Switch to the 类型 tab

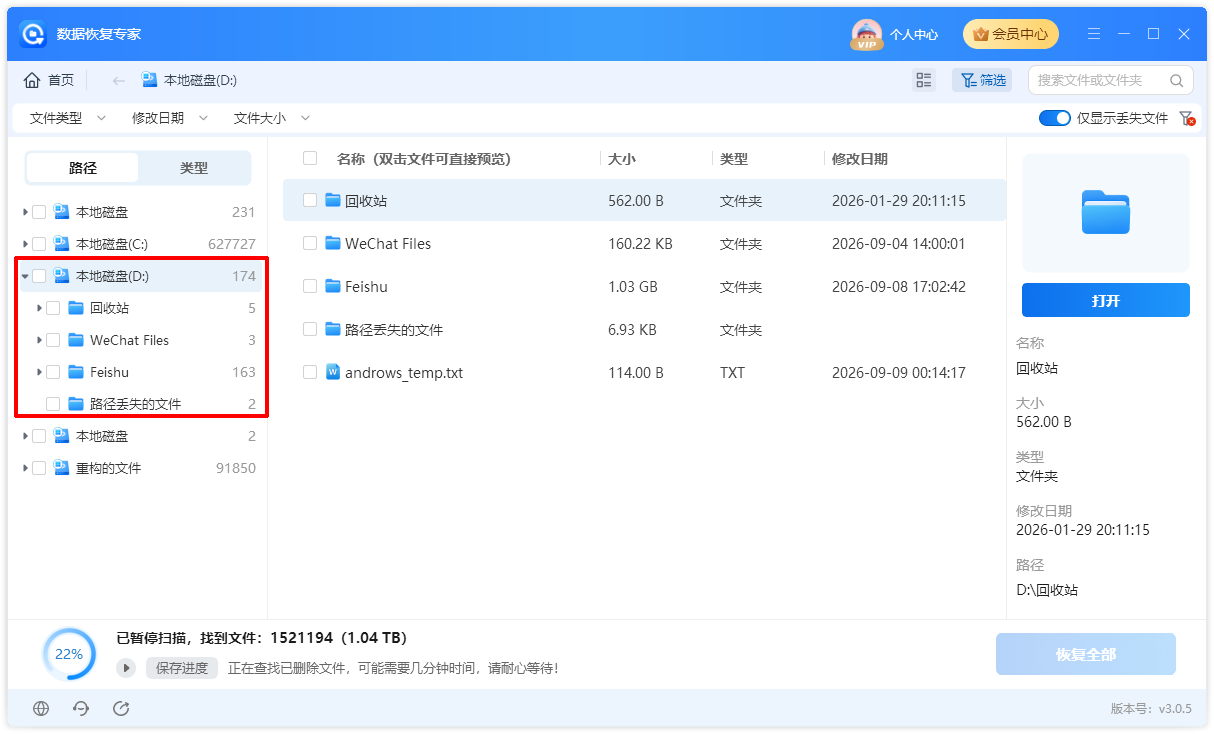point(194,168)
